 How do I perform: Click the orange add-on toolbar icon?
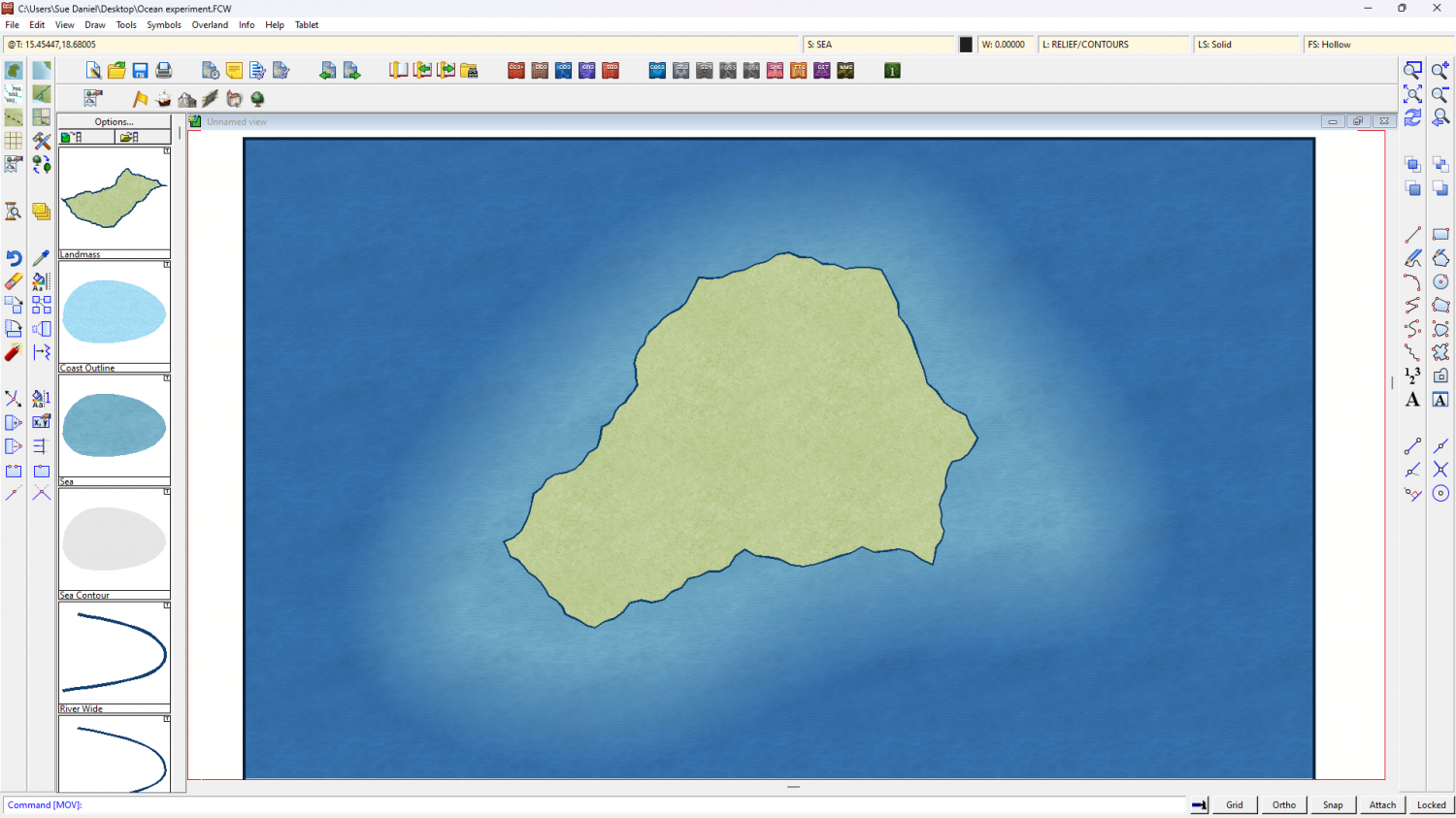coord(799,71)
